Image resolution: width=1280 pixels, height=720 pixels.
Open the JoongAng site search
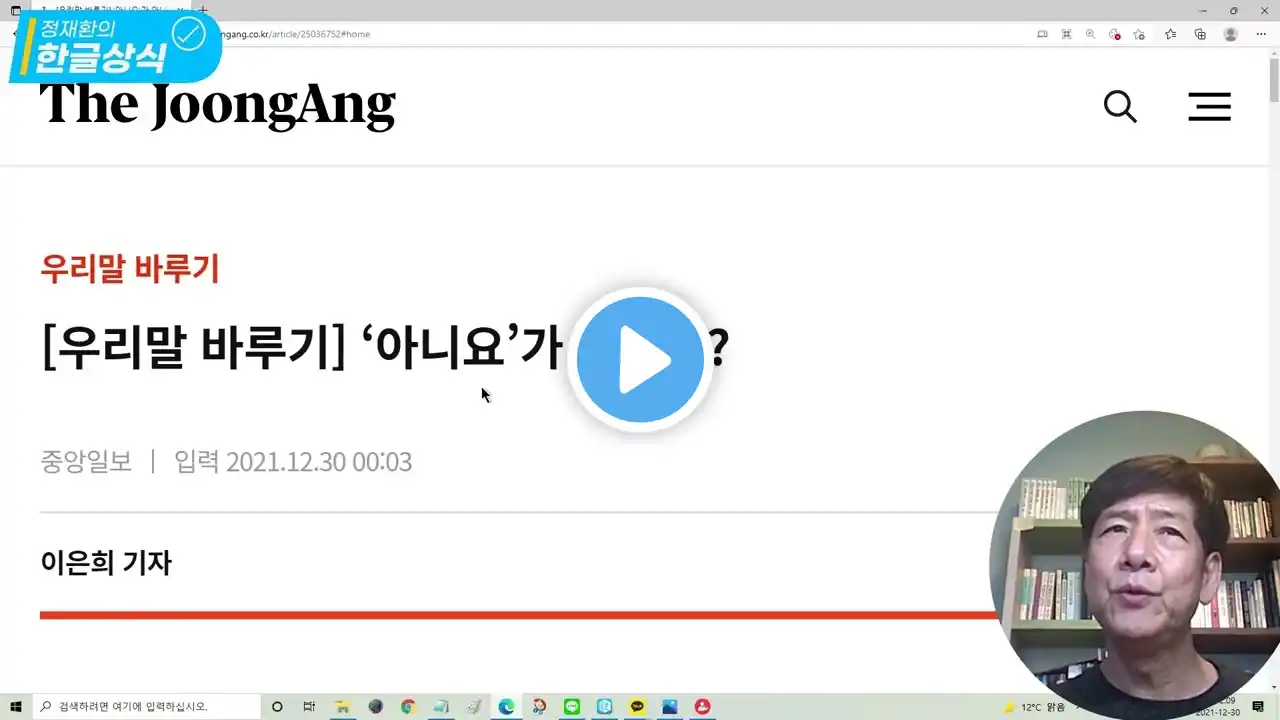(x=1120, y=106)
